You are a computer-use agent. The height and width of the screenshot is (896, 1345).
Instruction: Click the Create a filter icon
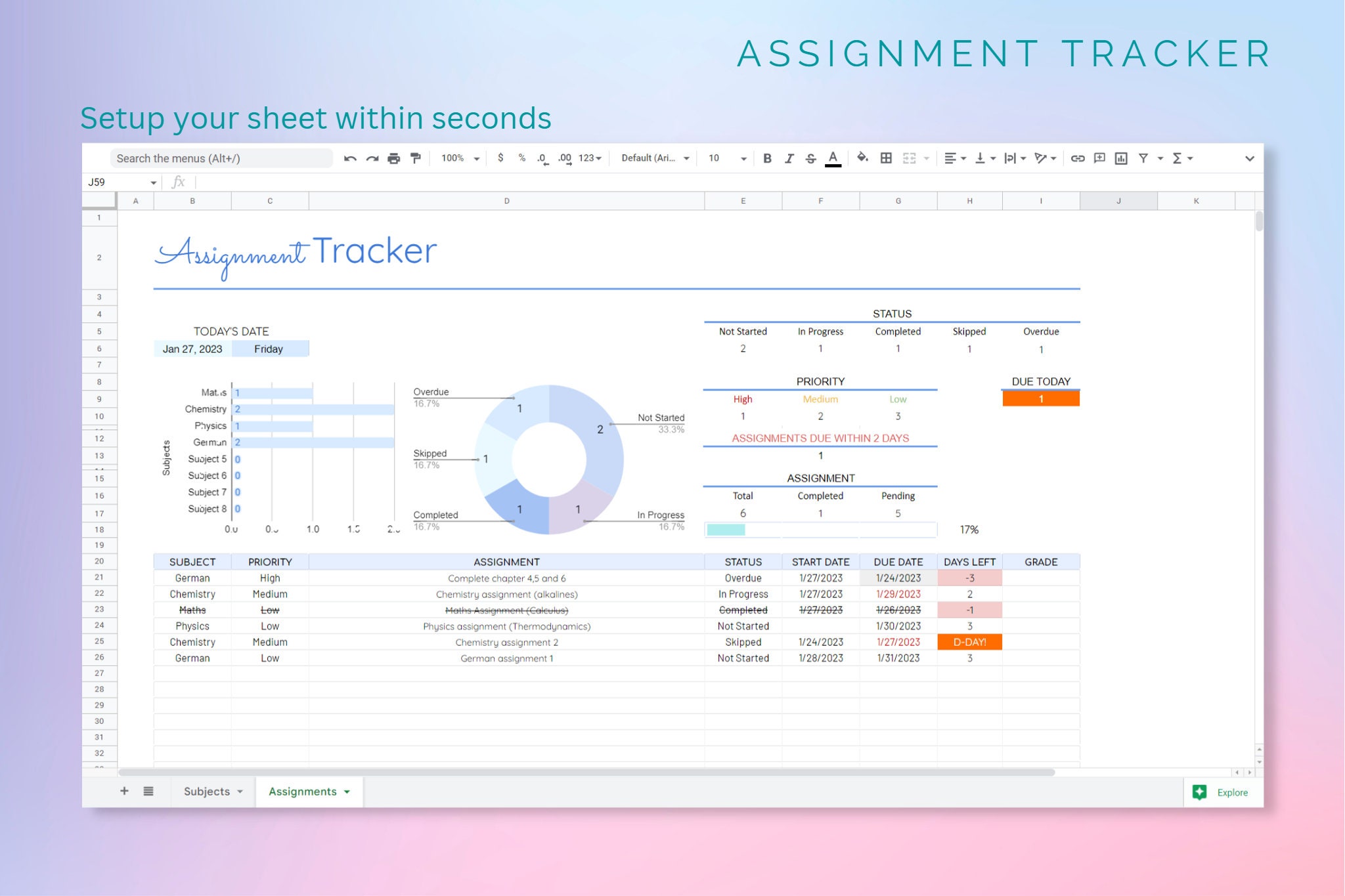(x=1143, y=158)
